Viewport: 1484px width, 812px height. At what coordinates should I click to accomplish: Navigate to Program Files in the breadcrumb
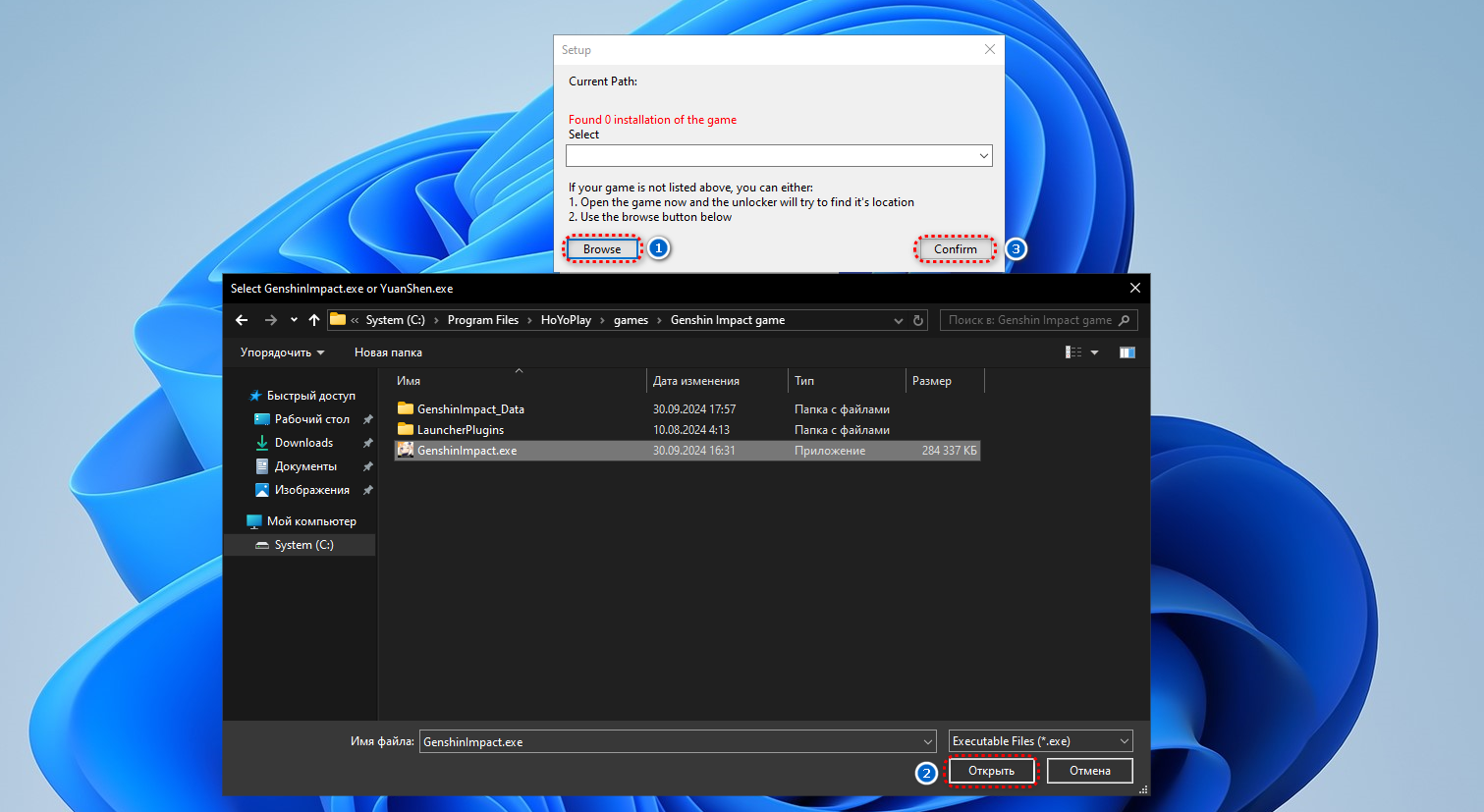483,320
